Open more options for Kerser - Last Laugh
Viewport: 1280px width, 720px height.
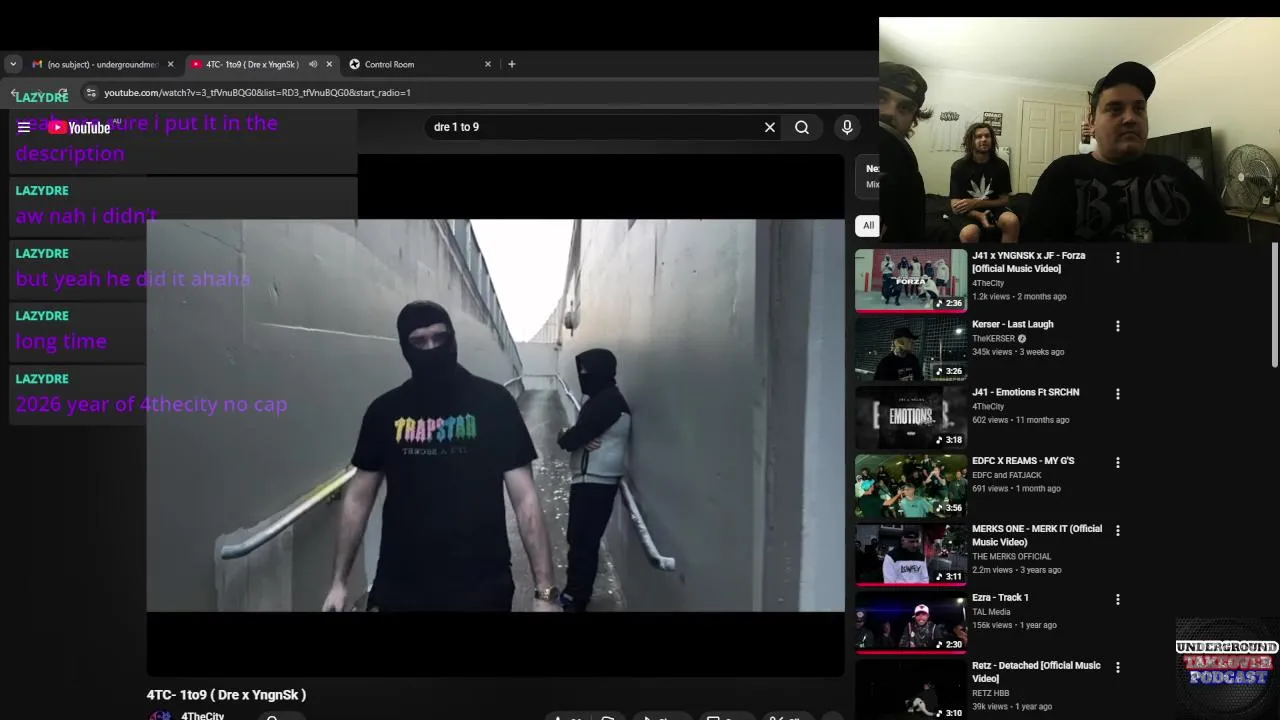1118,326
